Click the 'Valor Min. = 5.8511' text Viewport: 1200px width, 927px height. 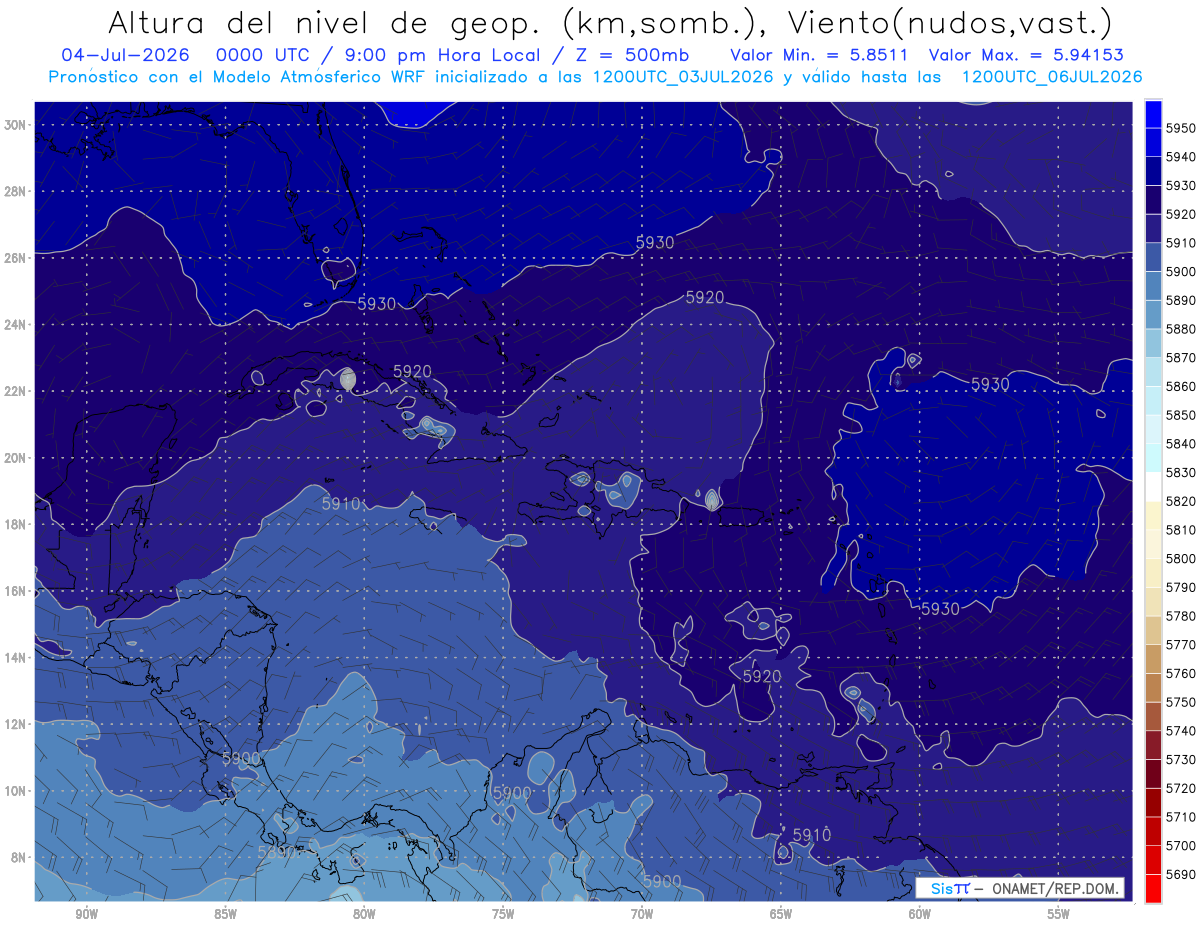[x=819, y=55]
